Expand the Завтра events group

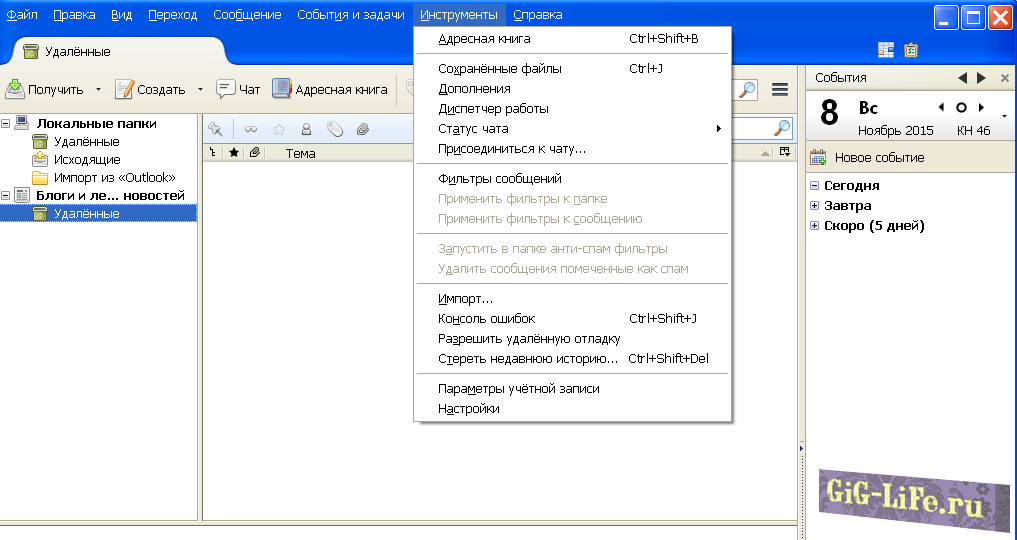coord(815,206)
